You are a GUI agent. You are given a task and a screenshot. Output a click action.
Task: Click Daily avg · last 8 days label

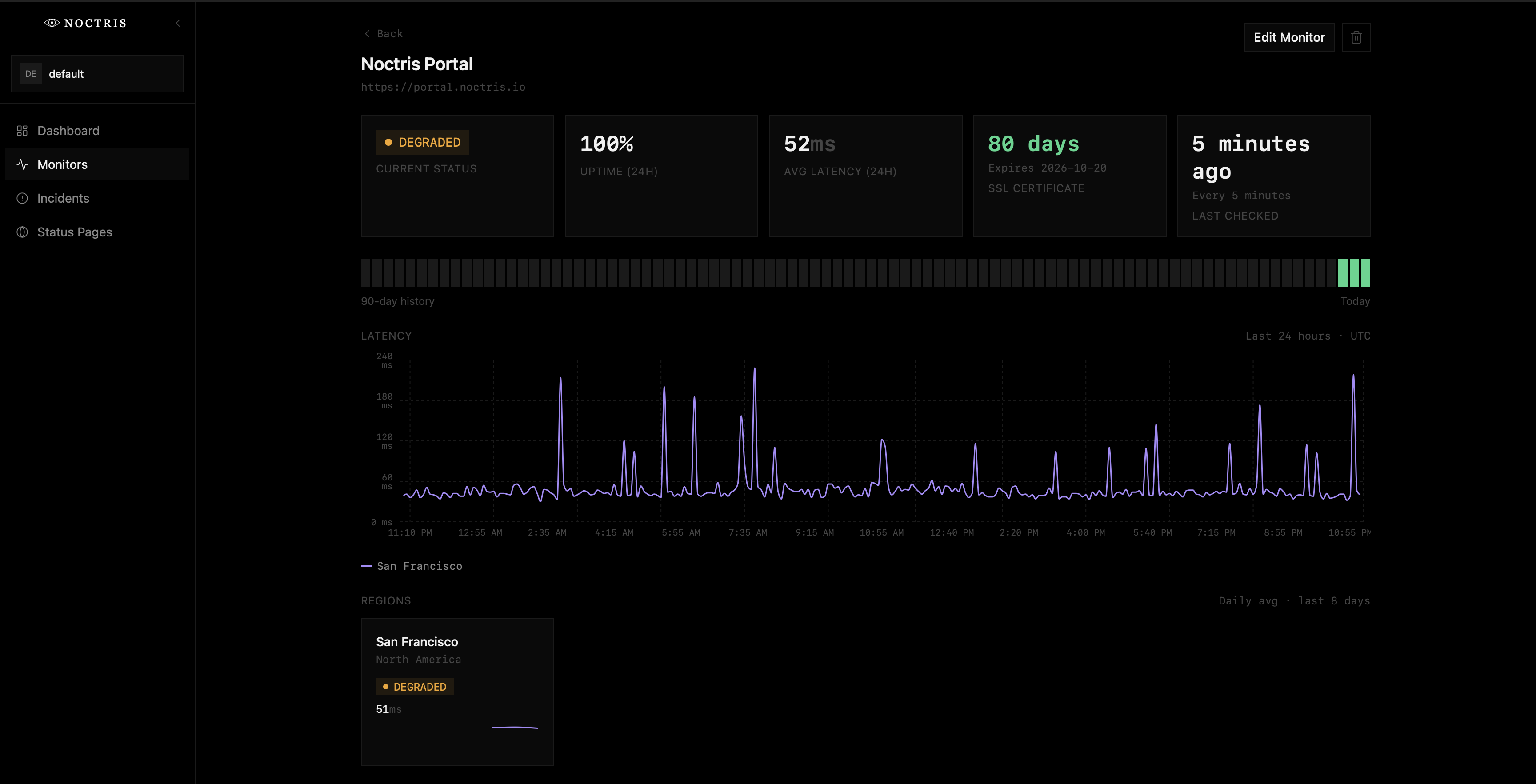pos(1294,601)
